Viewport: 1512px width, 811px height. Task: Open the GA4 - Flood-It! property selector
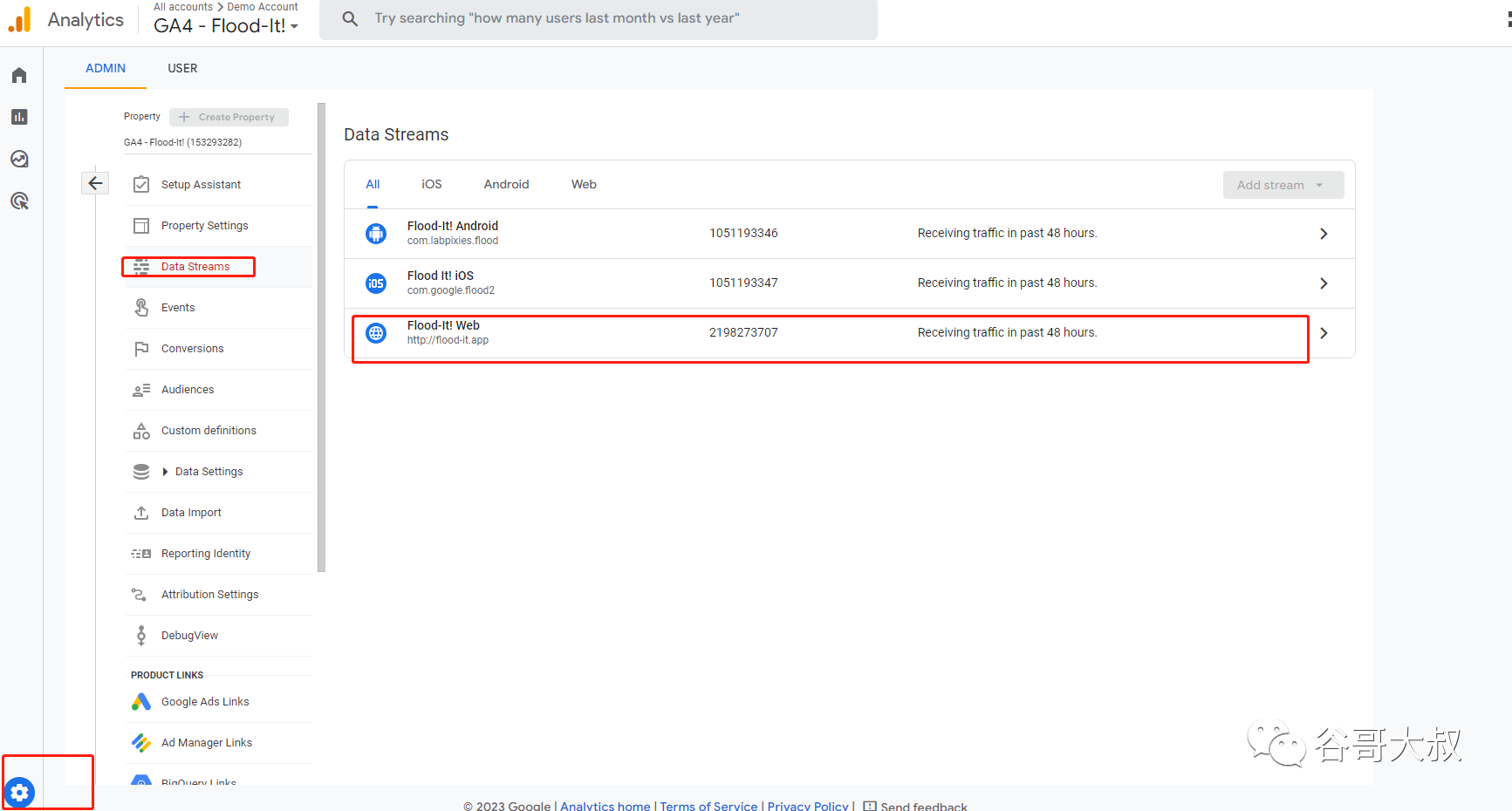tap(226, 26)
